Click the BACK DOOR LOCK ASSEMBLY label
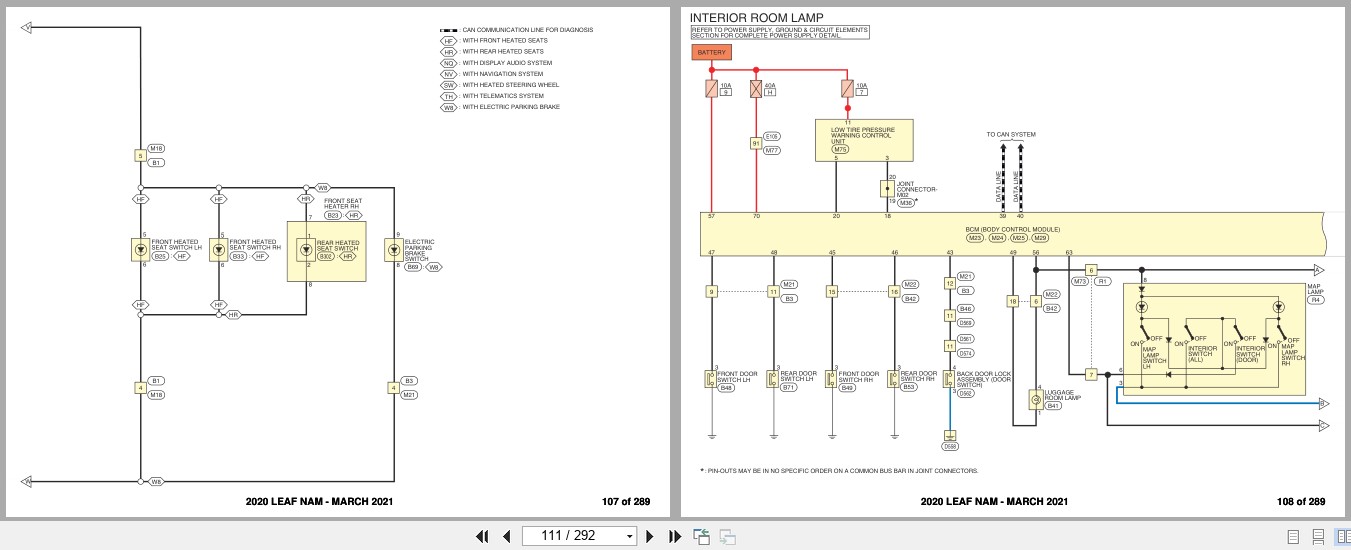The height and width of the screenshot is (550, 1351). [x=983, y=379]
